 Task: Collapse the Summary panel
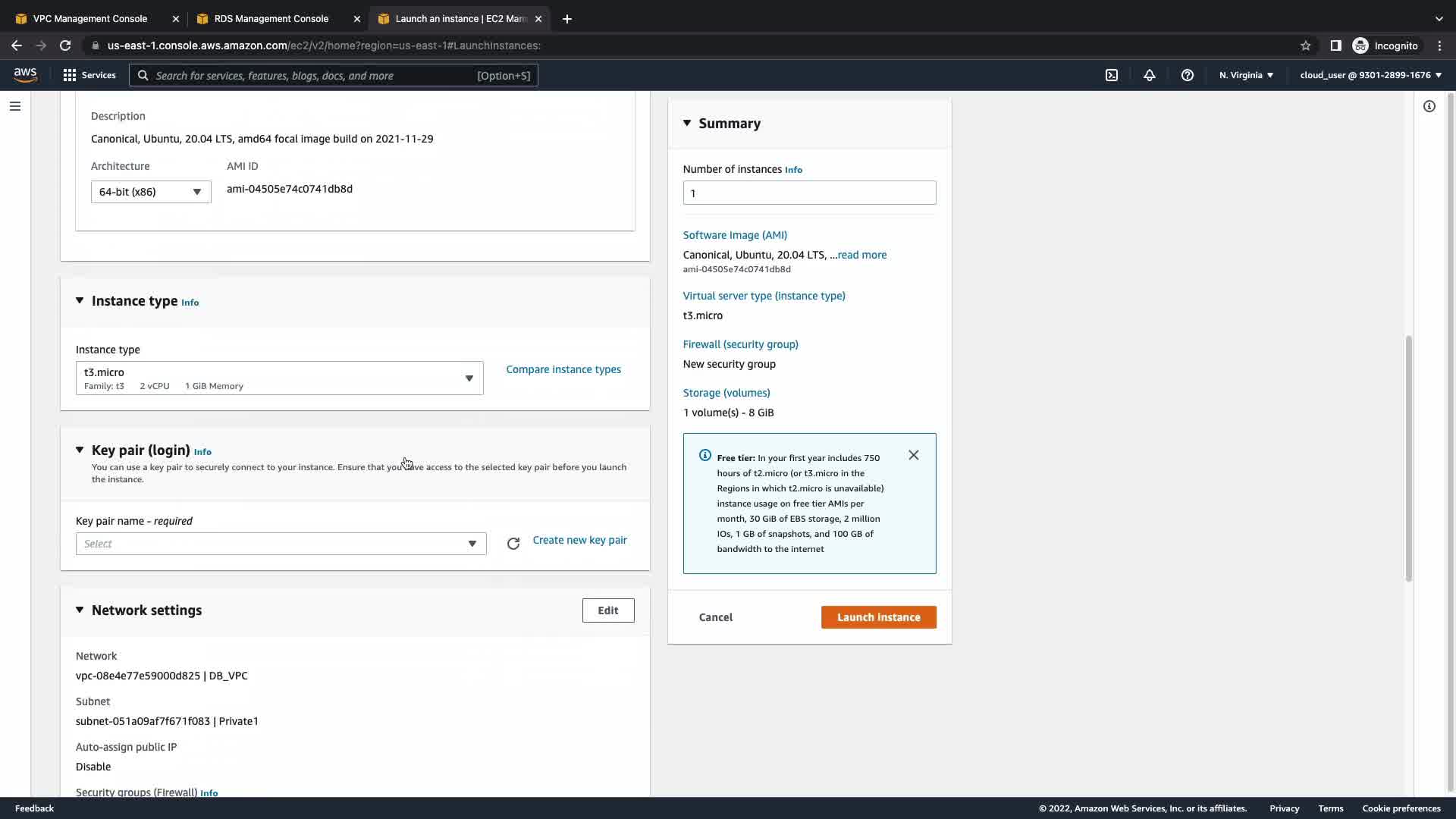(687, 123)
